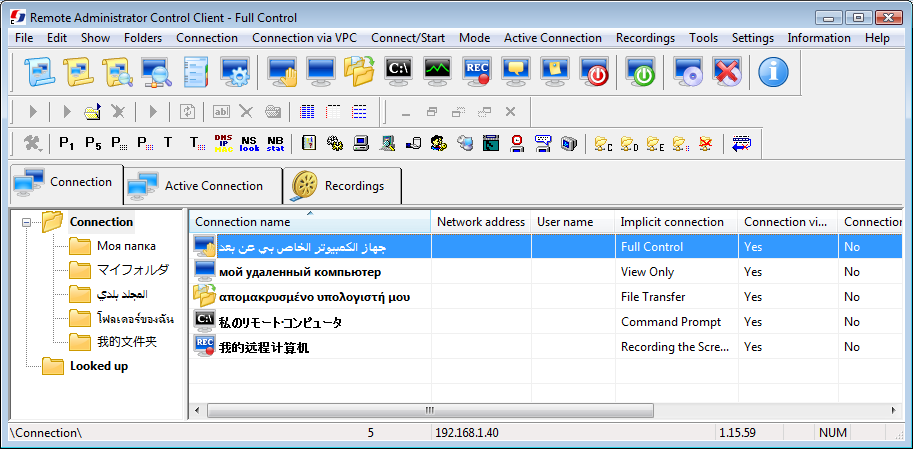Click the folder E share toolbar icon
Screen dimensions: 913x449
pos(654,143)
